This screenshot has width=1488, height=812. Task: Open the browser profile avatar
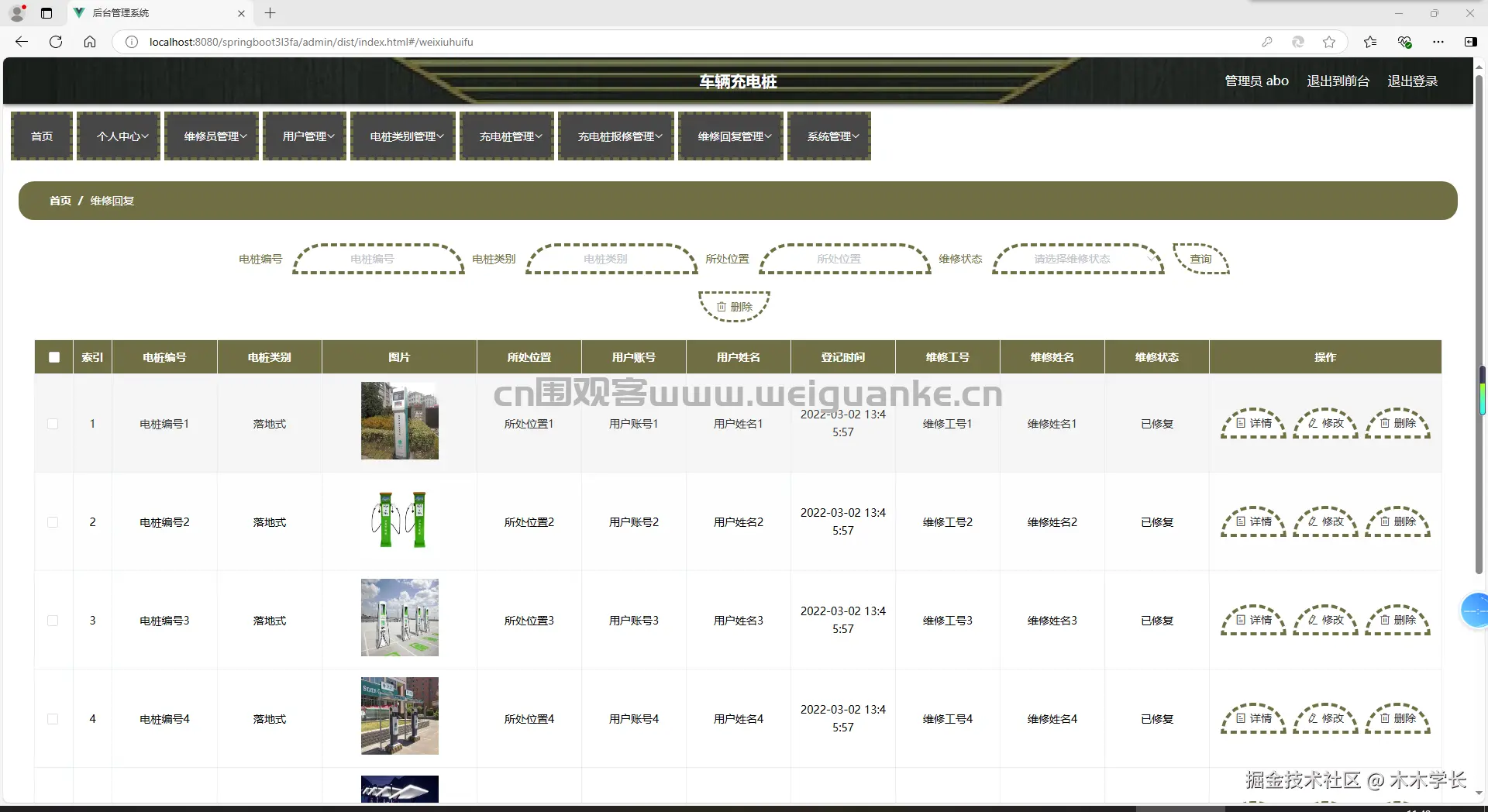[x=17, y=13]
